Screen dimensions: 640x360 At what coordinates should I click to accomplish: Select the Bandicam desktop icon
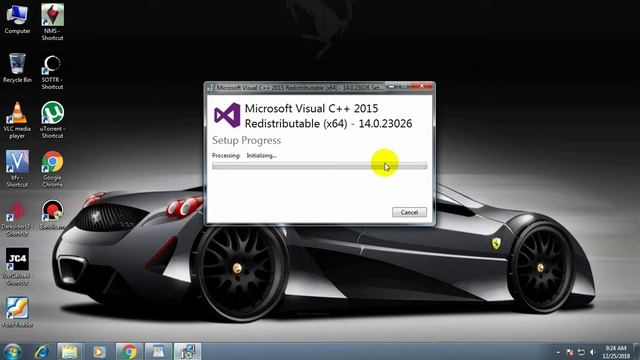(52, 215)
